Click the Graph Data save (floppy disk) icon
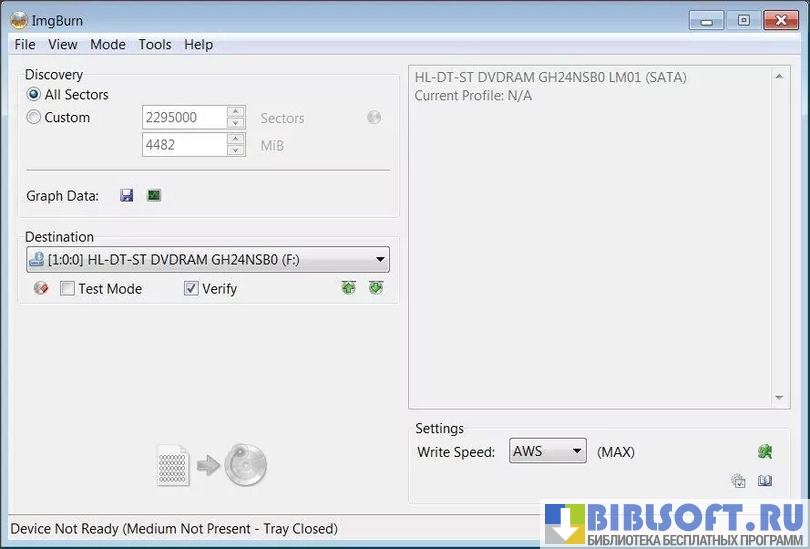 click(127, 196)
